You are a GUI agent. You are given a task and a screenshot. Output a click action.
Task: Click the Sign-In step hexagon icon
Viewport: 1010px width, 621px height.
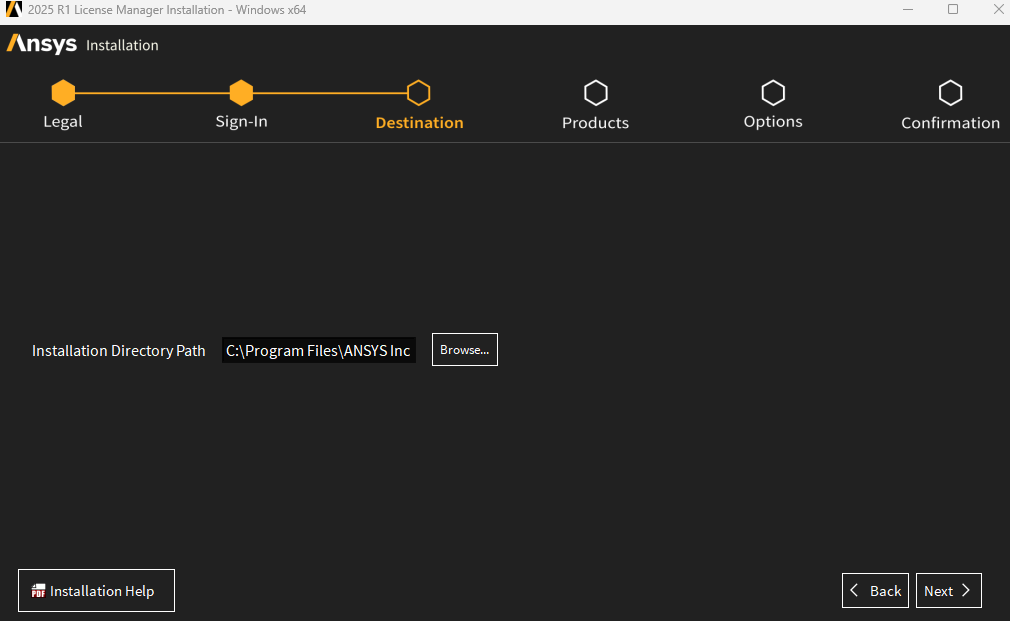coord(241,93)
